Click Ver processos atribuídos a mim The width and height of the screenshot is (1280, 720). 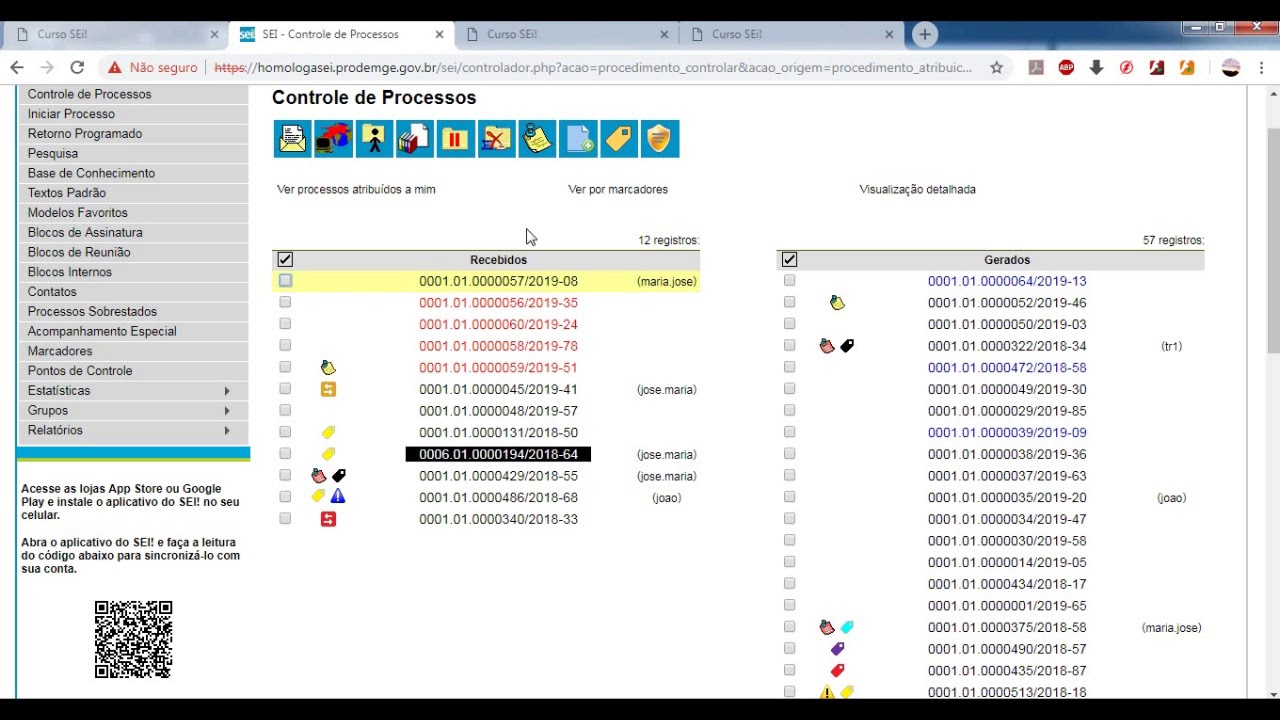pos(356,189)
